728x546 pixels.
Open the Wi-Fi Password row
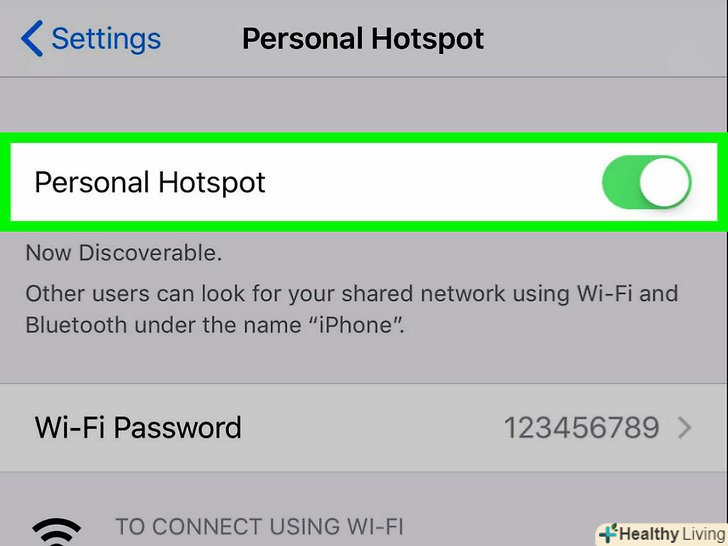(x=364, y=428)
